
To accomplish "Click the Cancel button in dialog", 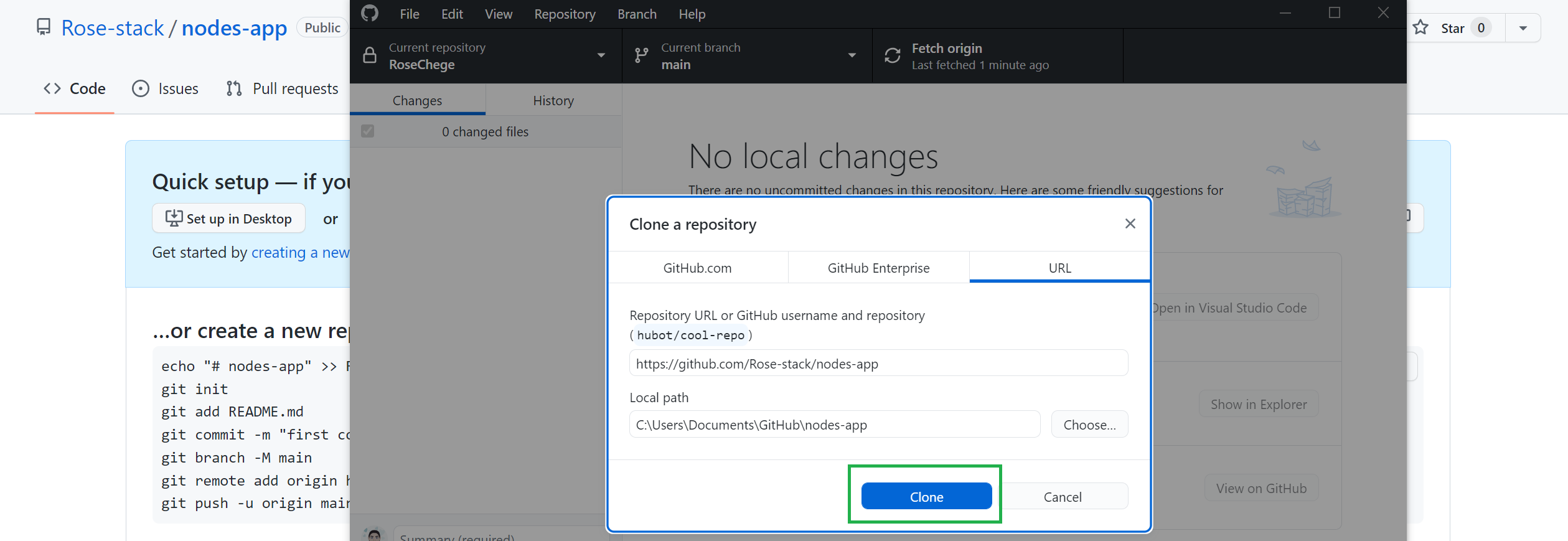I will (1063, 496).
